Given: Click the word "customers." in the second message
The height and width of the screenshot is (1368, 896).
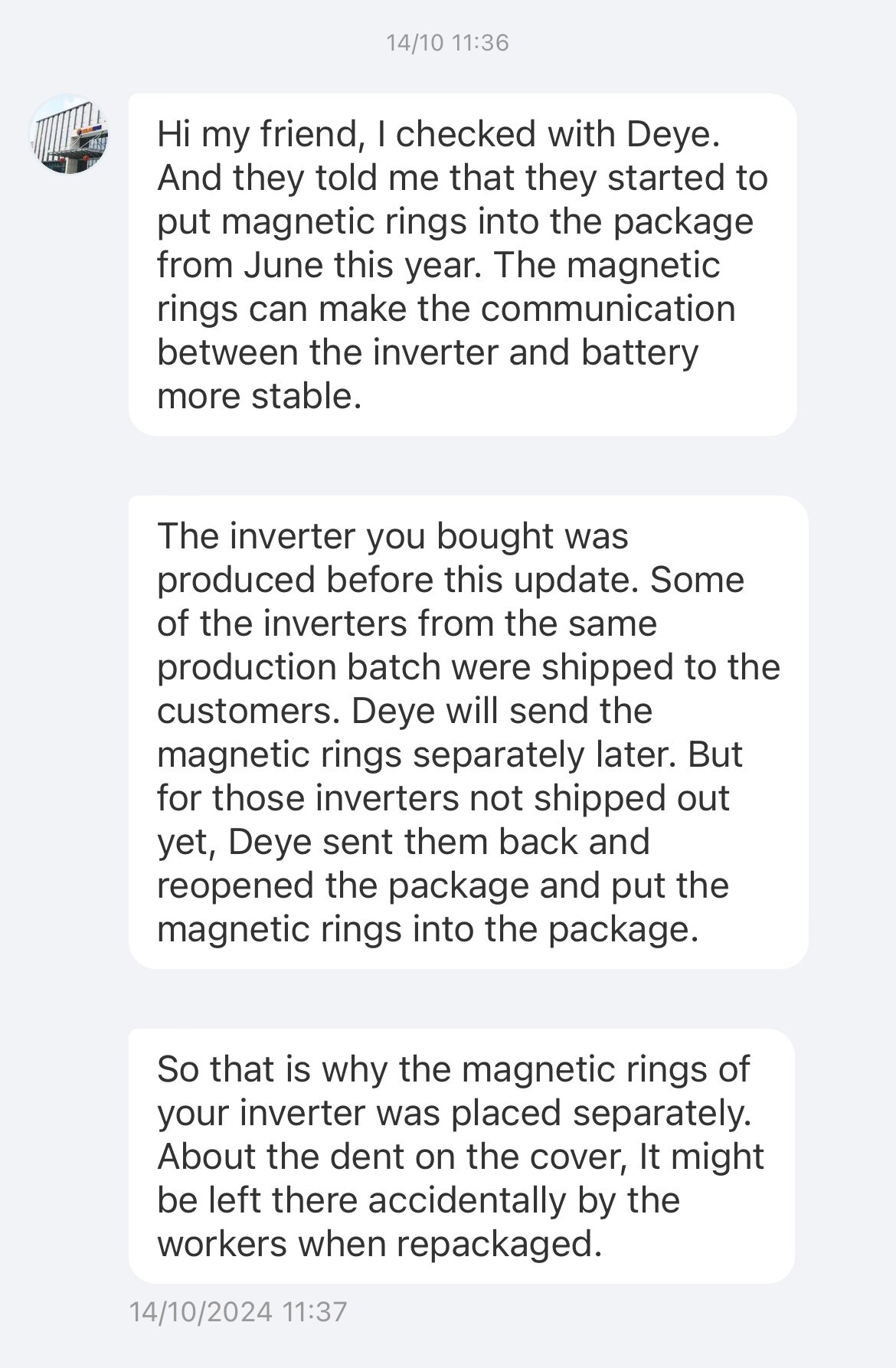Looking at the screenshot, I should click(249, 711).
